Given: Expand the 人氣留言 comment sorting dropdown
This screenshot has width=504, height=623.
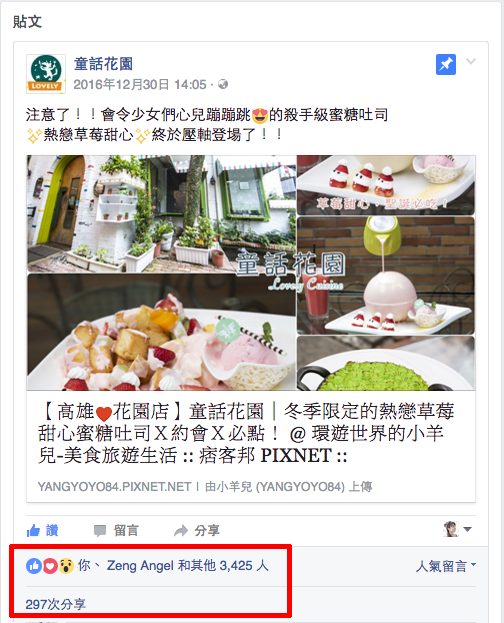Looking at the screenshot, I should tap(446, 566).
